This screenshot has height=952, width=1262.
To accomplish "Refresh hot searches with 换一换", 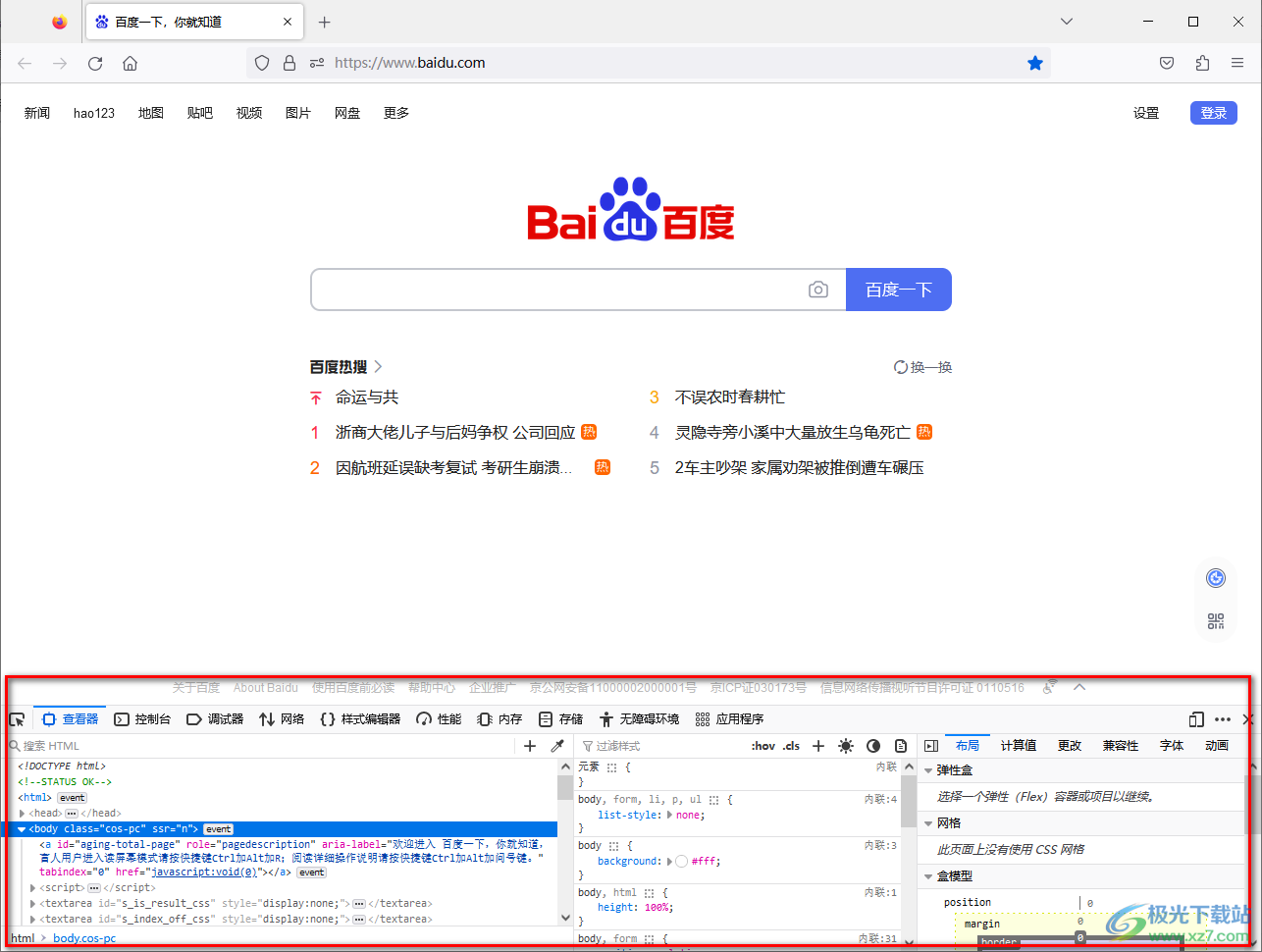I will point(923,367).
